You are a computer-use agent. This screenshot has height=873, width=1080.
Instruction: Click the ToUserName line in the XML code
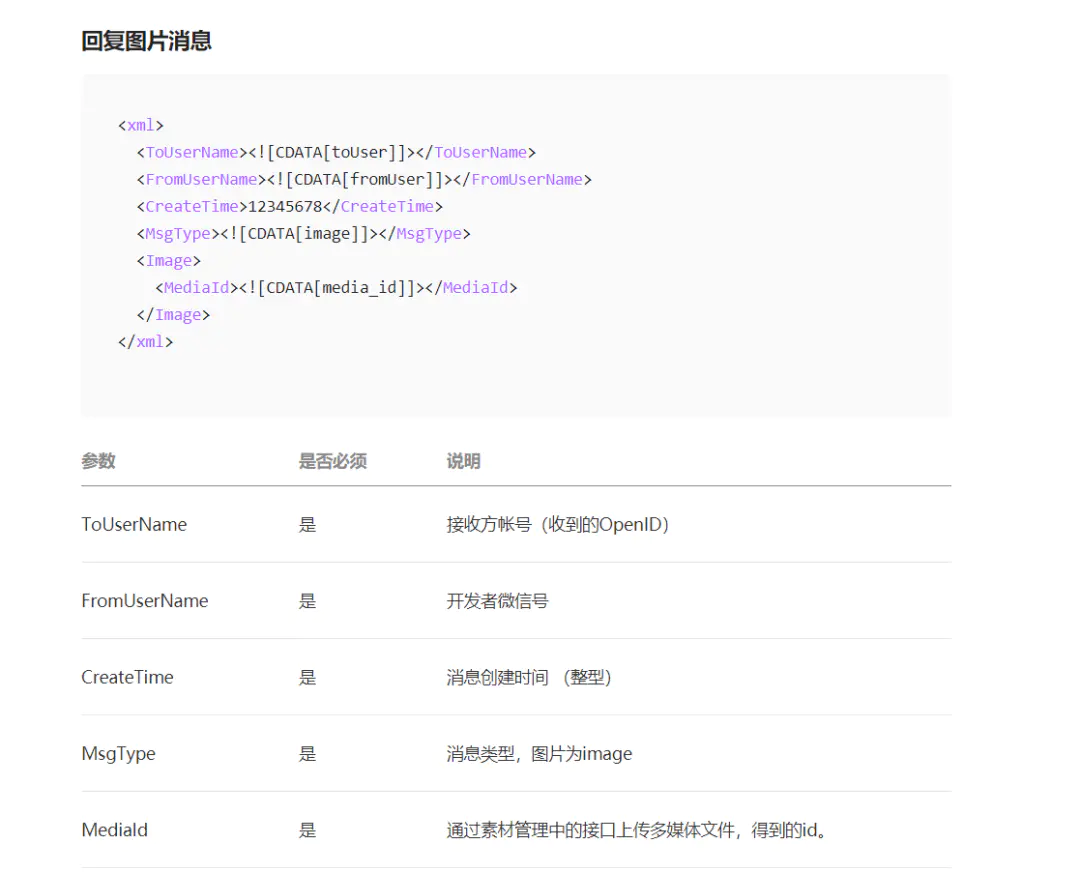[336, 152]
